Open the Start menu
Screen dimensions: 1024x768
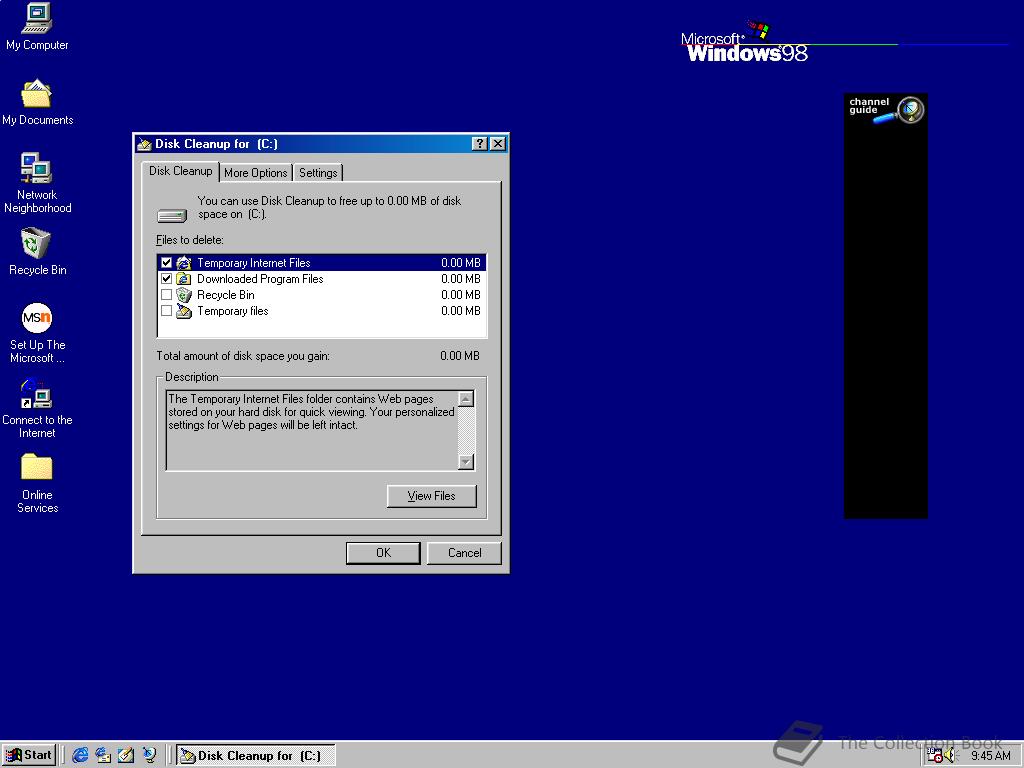click(x=29, y=755)
